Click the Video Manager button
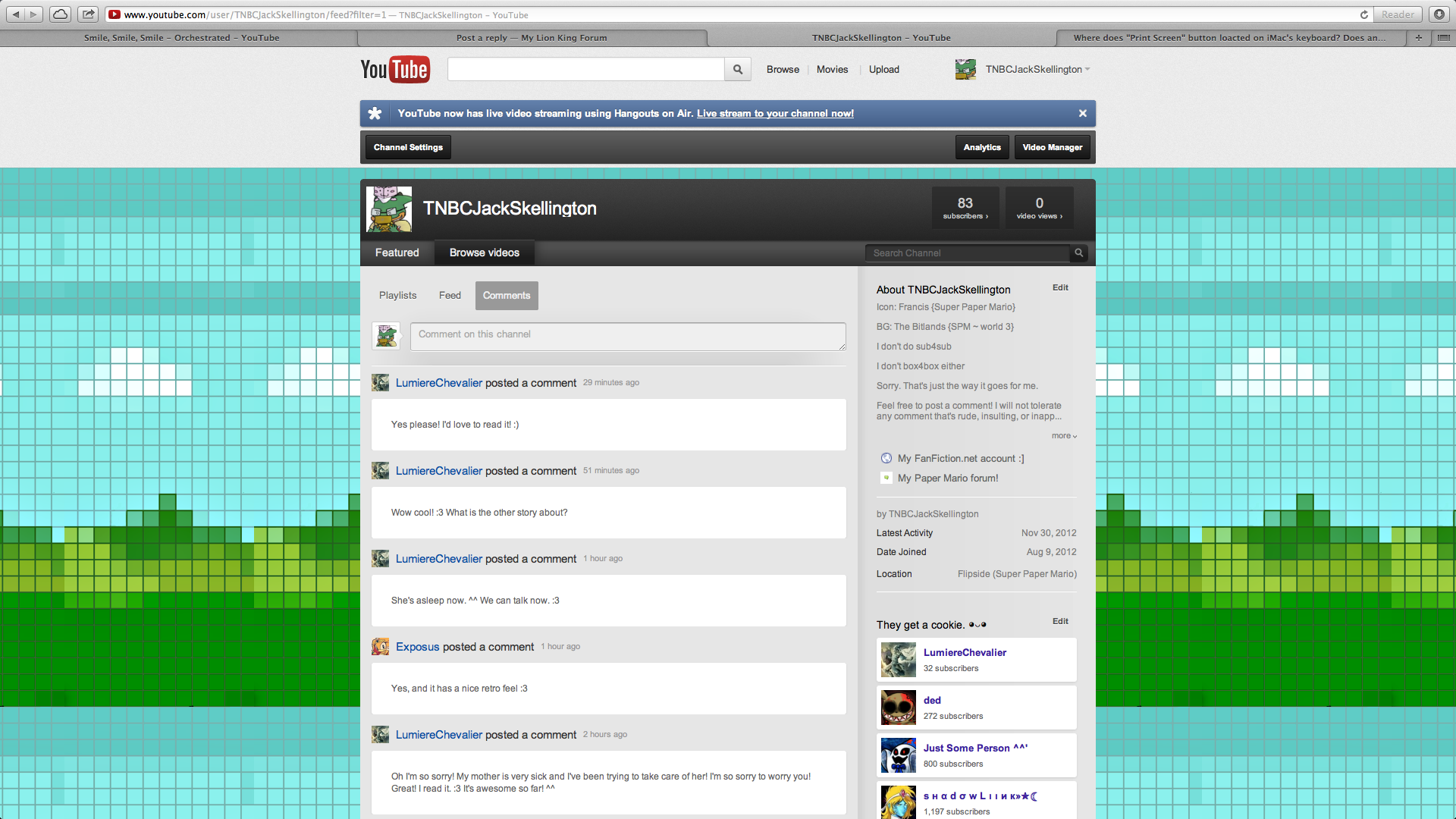This screenshot has height=819, width=1456. tap(1052, 147)
